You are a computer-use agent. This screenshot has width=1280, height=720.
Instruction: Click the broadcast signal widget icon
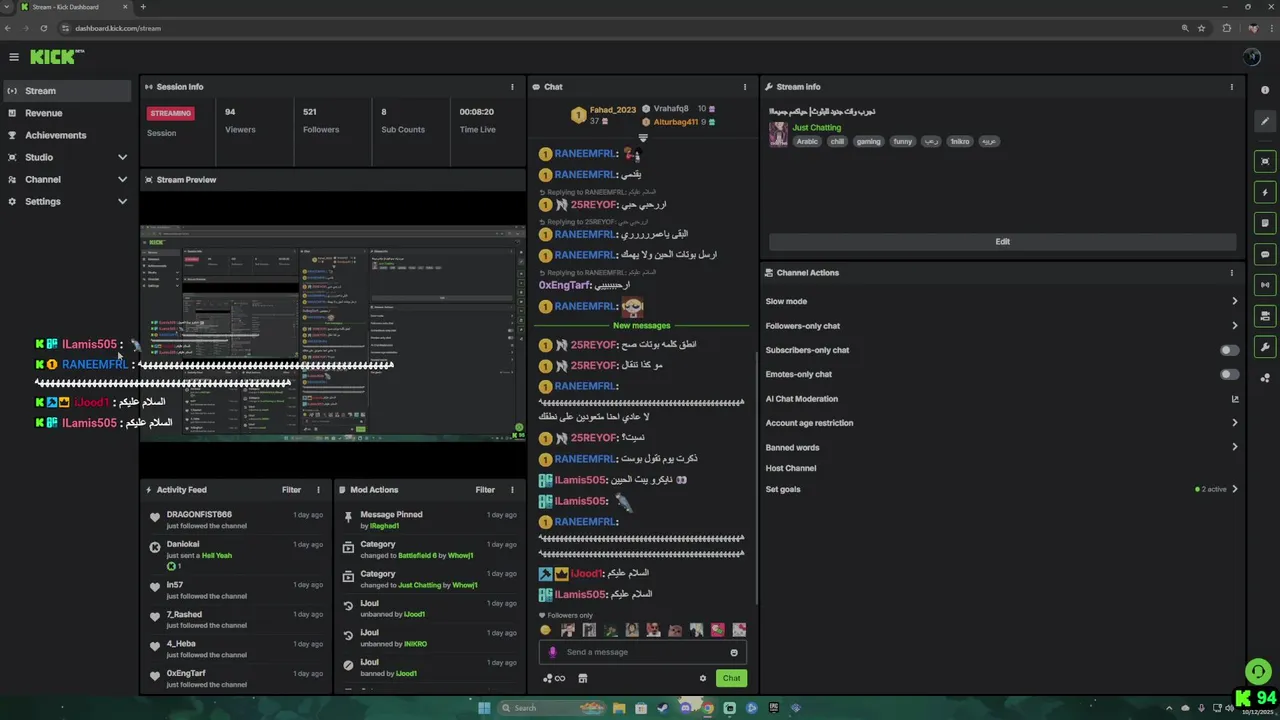tap(1265, 285)
